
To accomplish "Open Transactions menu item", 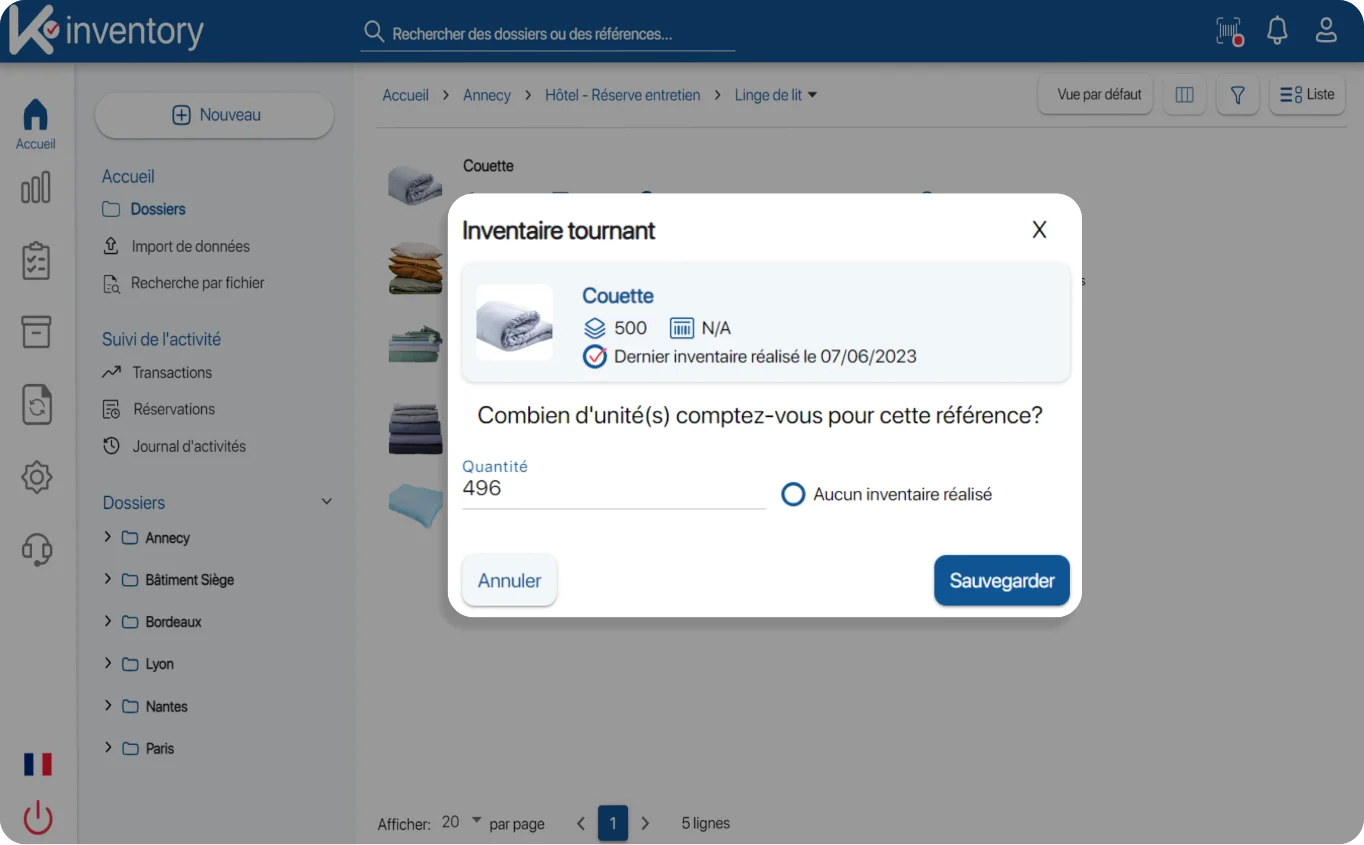I will point(157,372).
